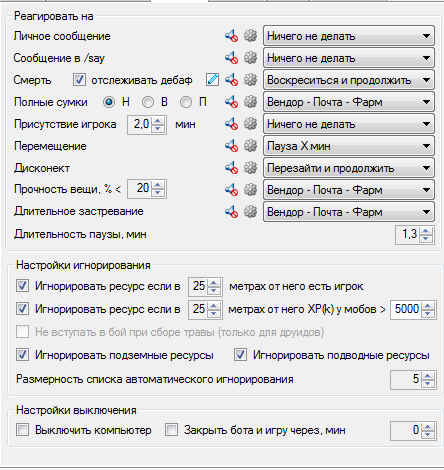
Task: Click sound icon for Полные сумки
Action: click(231, 102)
